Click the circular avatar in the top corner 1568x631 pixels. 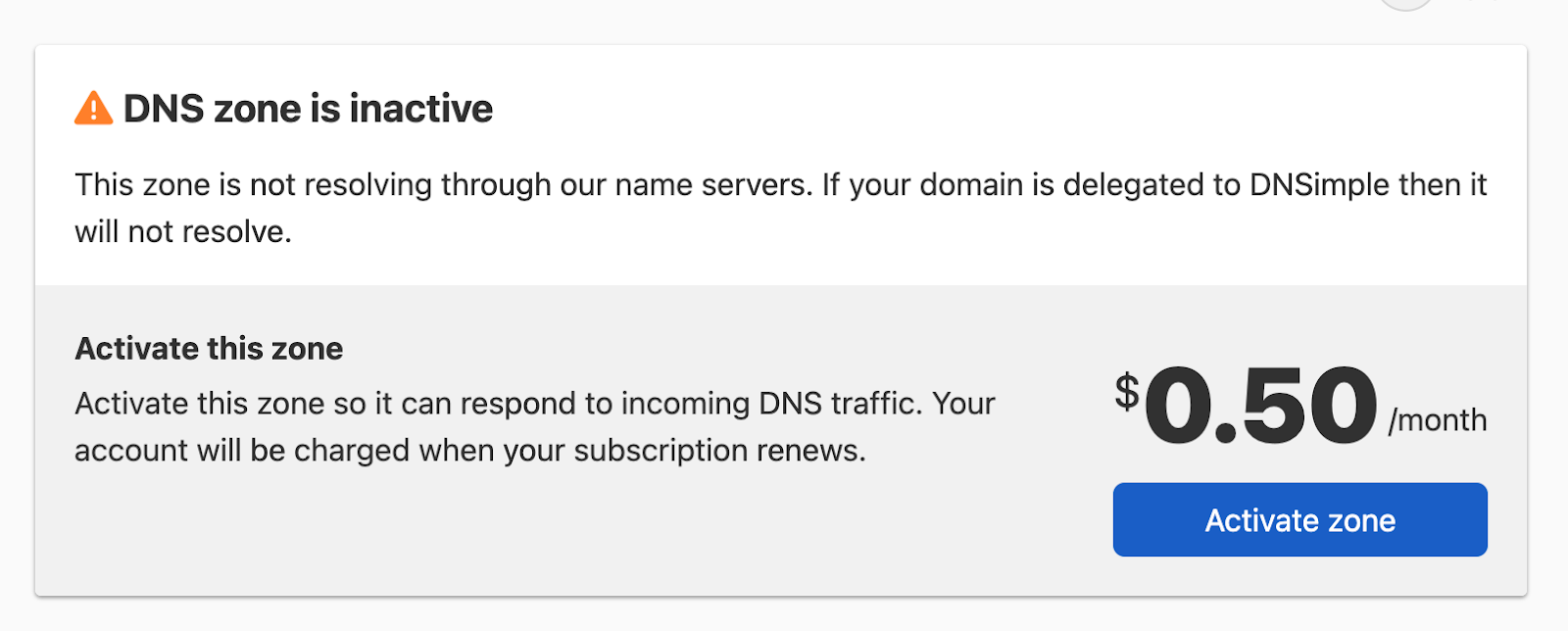click(1405, 5)
